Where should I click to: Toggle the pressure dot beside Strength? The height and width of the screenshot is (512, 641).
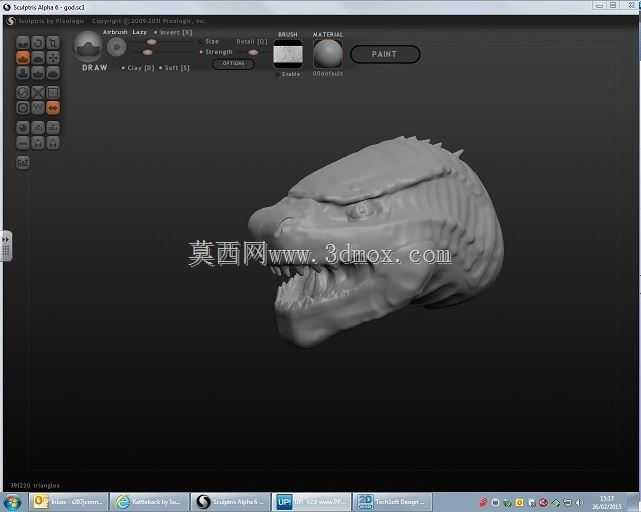point(201,52)
